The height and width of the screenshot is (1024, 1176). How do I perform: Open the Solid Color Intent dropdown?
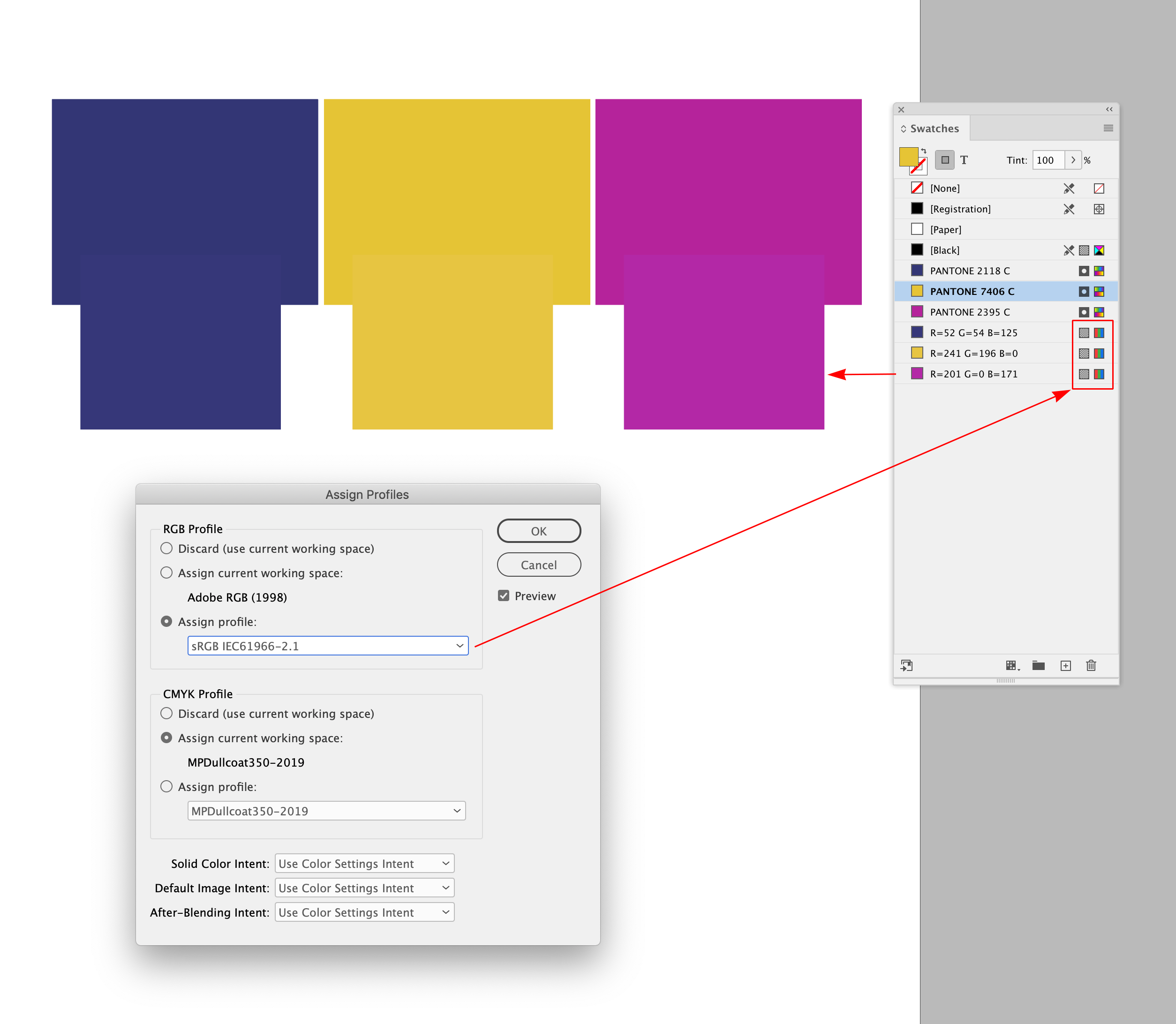coord(364,864)
